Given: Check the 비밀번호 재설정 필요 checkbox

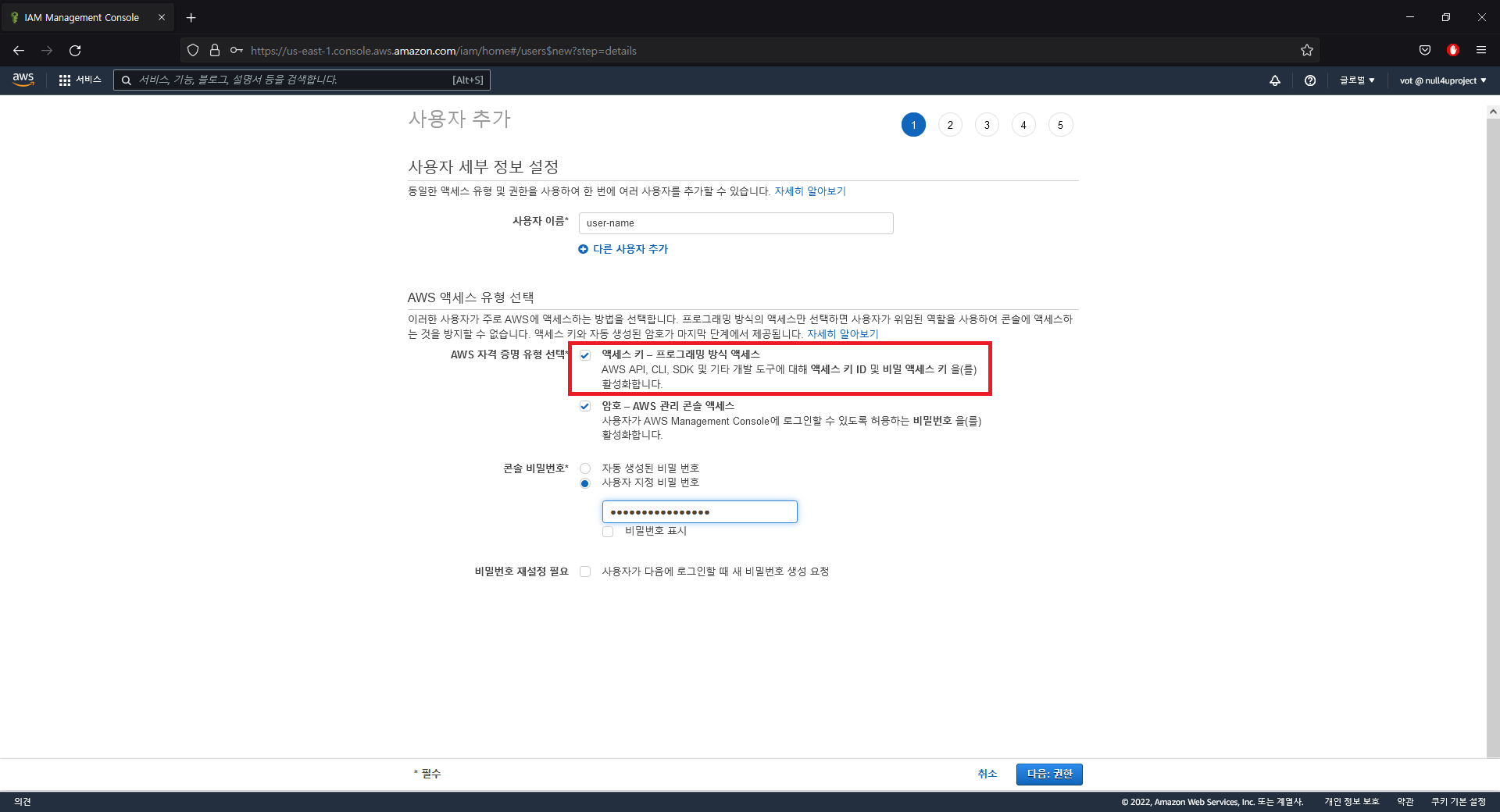Looking at the screenshot, I should click(x=585, y=572).
